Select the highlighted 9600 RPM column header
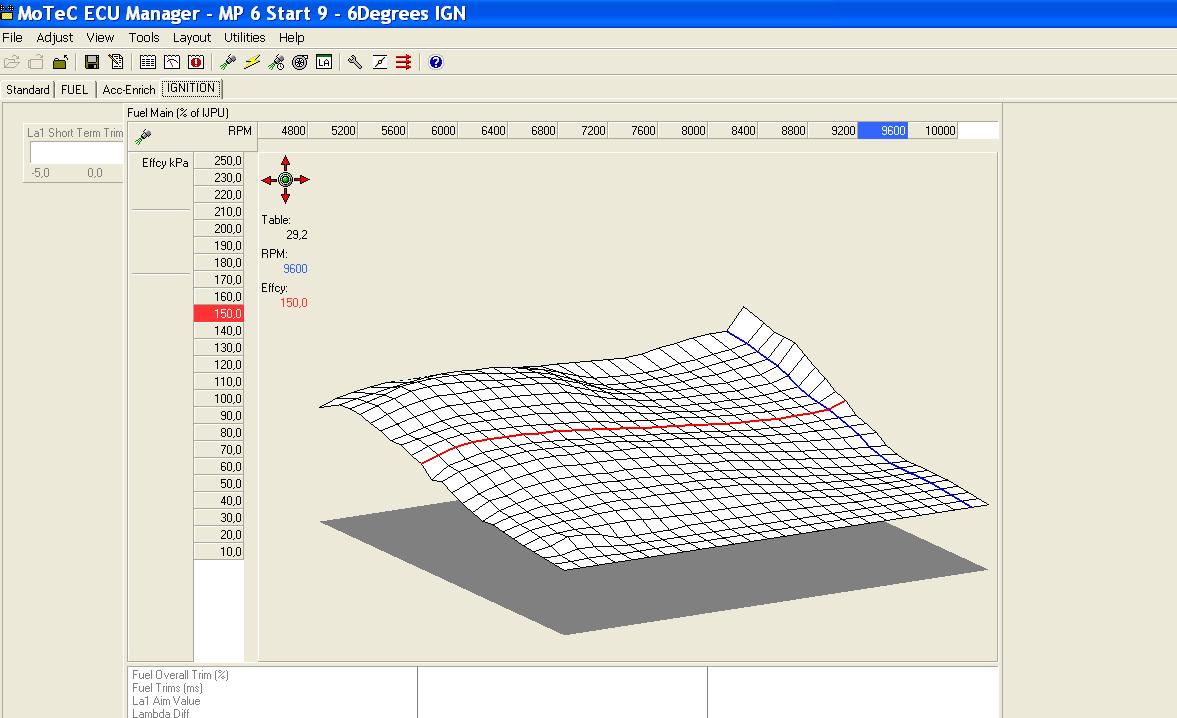The height and width of the screenshot is (718, 1177). 882,131
